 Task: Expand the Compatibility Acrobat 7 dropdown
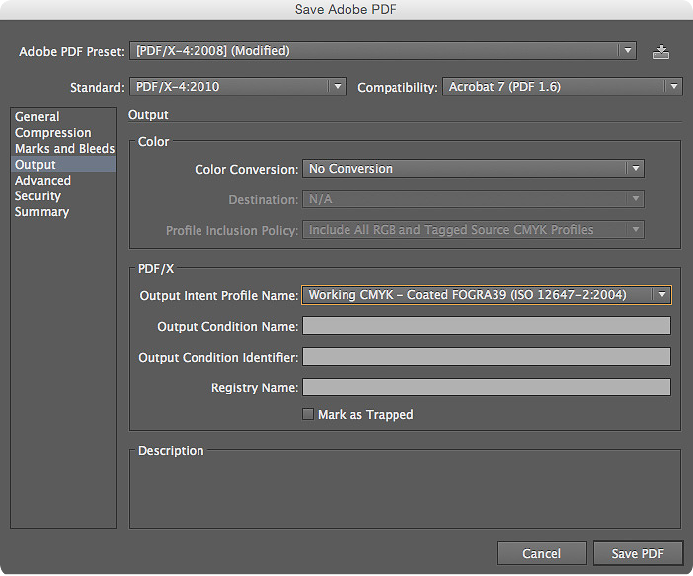[x=562, y=87]
